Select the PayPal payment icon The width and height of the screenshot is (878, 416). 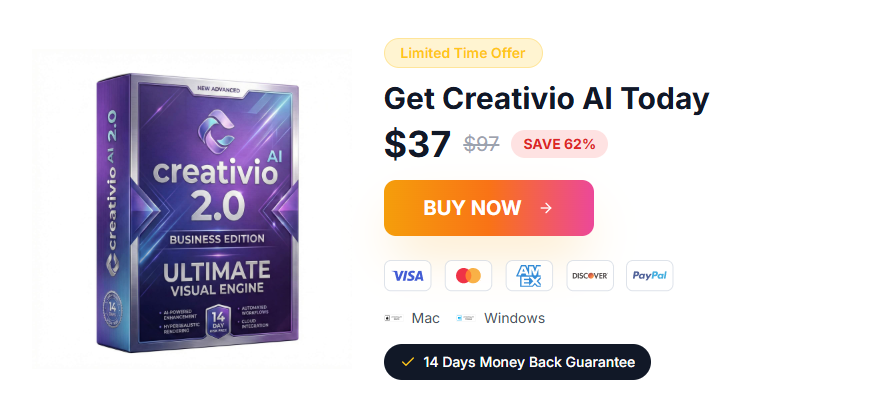pos(650,275)
